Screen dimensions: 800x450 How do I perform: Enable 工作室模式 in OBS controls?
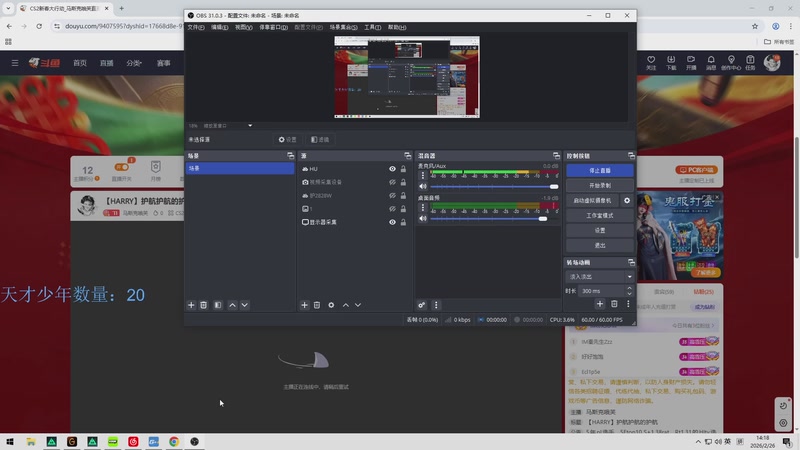600,215
